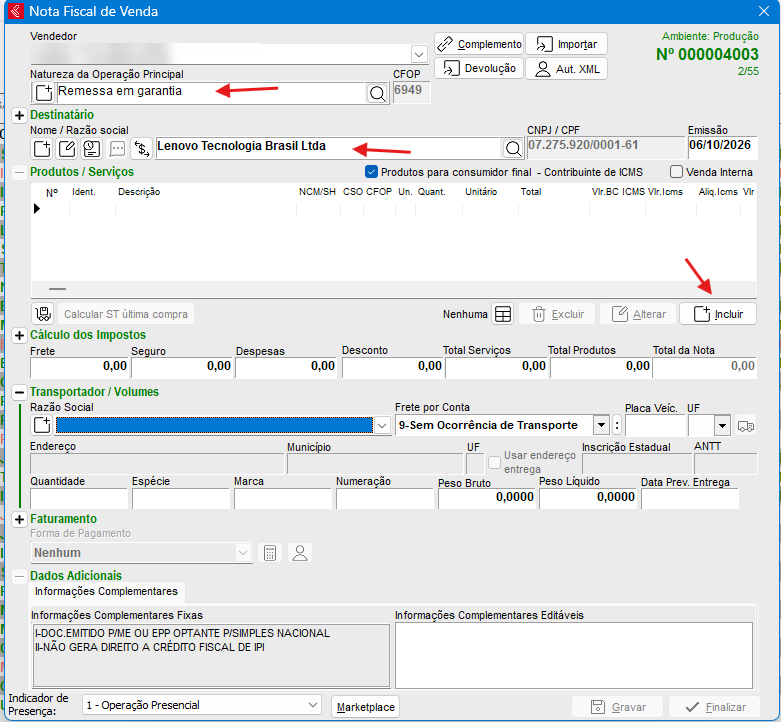Collapse Produtos / Serviços section
The image size is (781, 722).
point(19,173)
